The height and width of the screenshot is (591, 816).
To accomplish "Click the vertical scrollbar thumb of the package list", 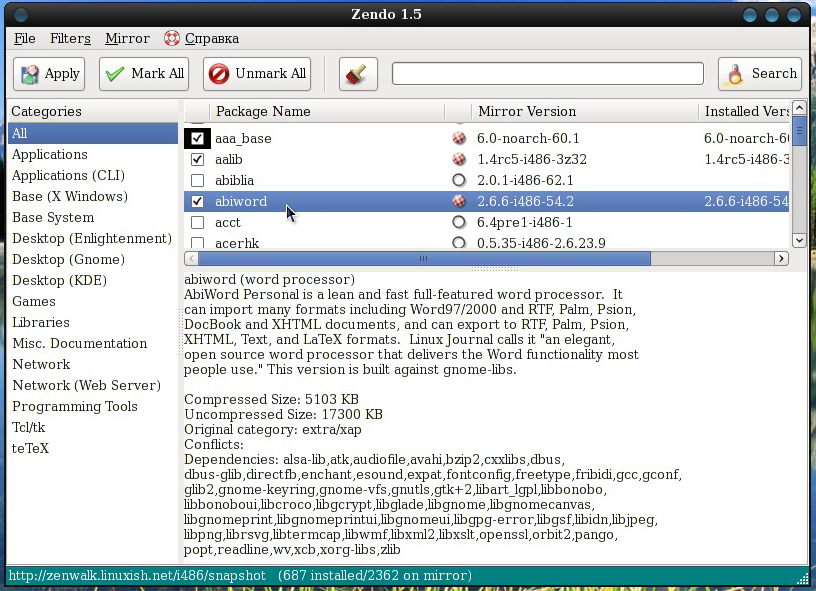I will pyautogui.click(x=799, y=130).
